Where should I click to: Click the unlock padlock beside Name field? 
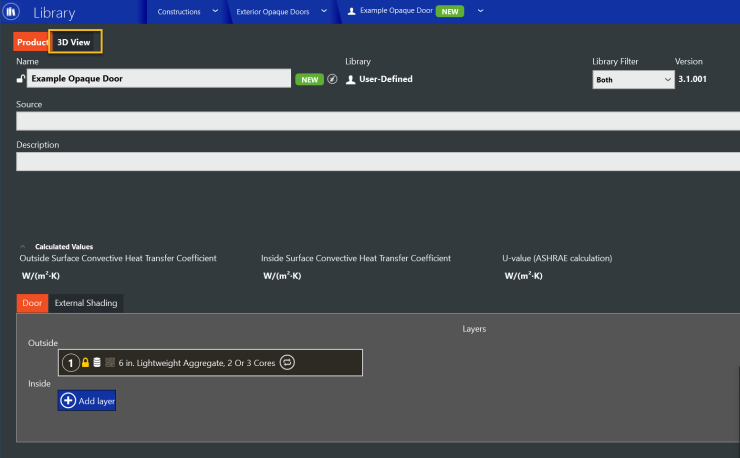coord(21,78)
